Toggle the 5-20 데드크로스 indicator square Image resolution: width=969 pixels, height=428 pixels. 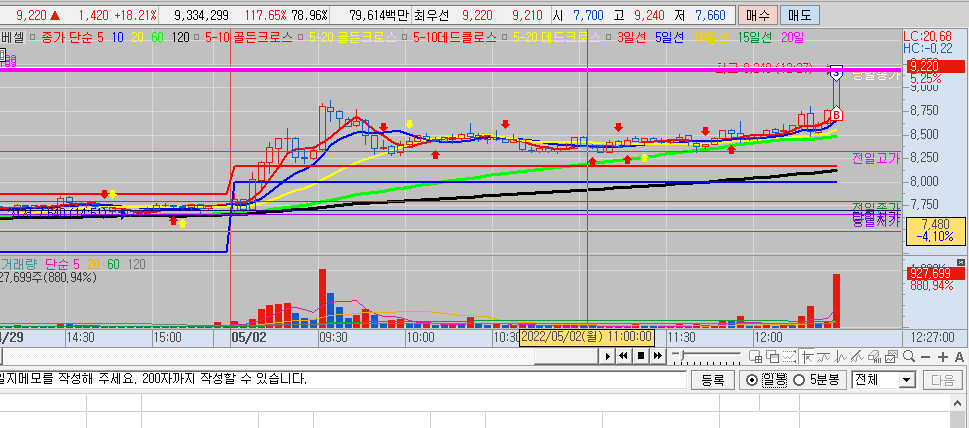coord(504,37)
